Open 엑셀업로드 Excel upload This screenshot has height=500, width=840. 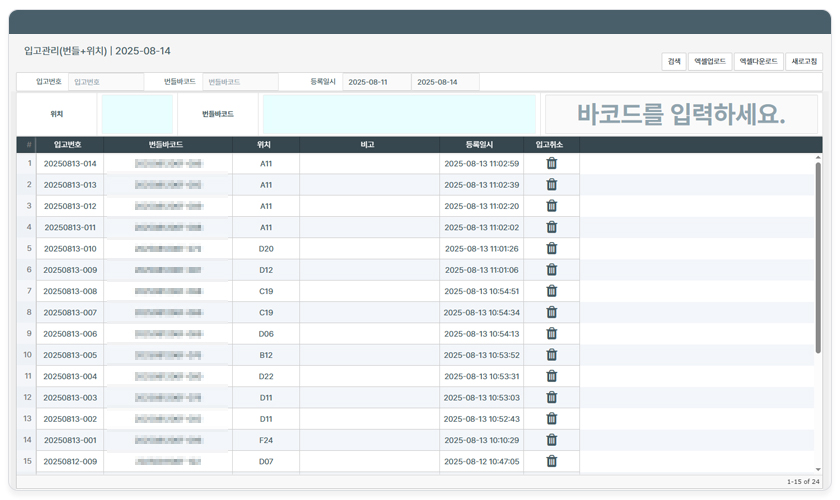point(710,62)
